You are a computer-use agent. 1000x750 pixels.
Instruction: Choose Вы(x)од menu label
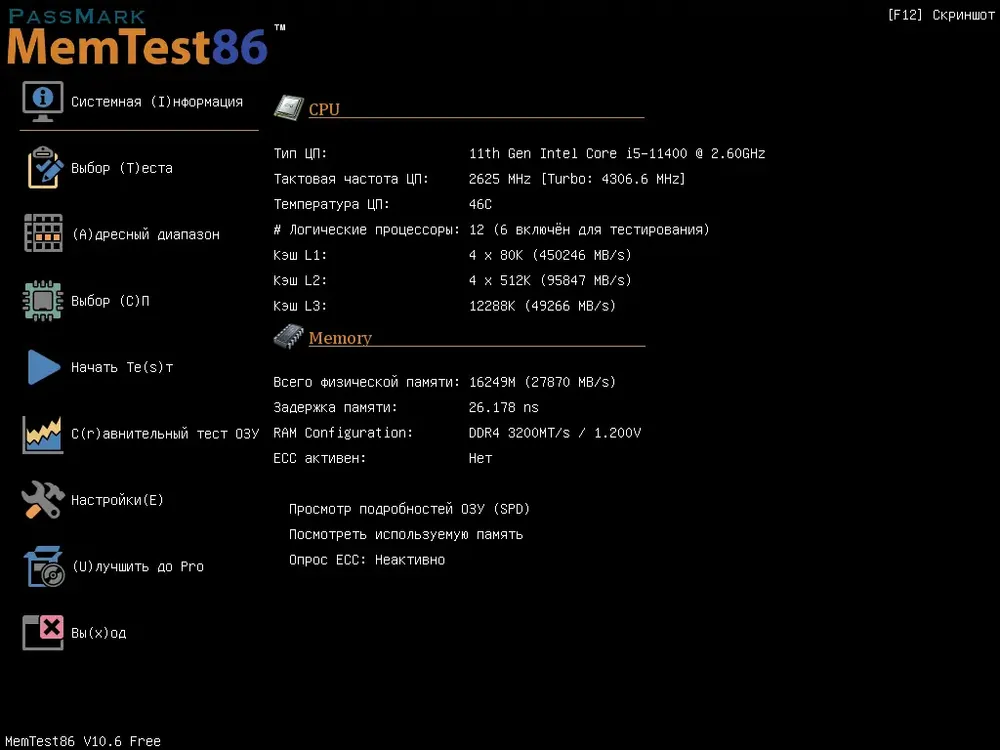99,633
